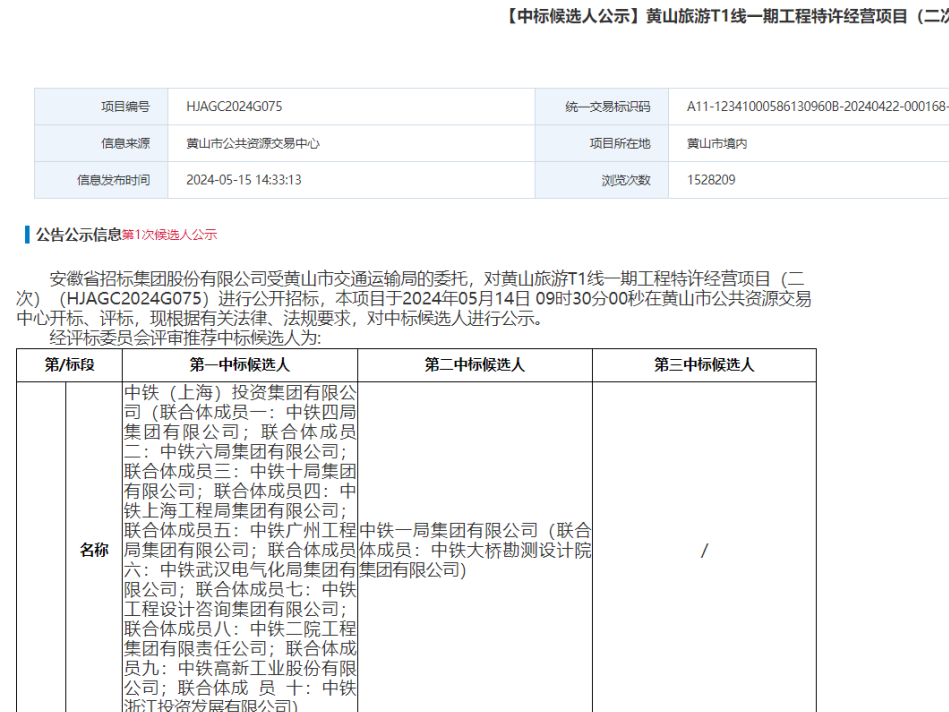Select publish time 2024-05-15 14:33:13

tap(244, 180)
